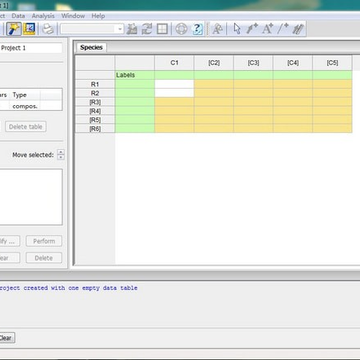Select row header R1
Viewport: 360px width, 360px height.
pos(95,84)
